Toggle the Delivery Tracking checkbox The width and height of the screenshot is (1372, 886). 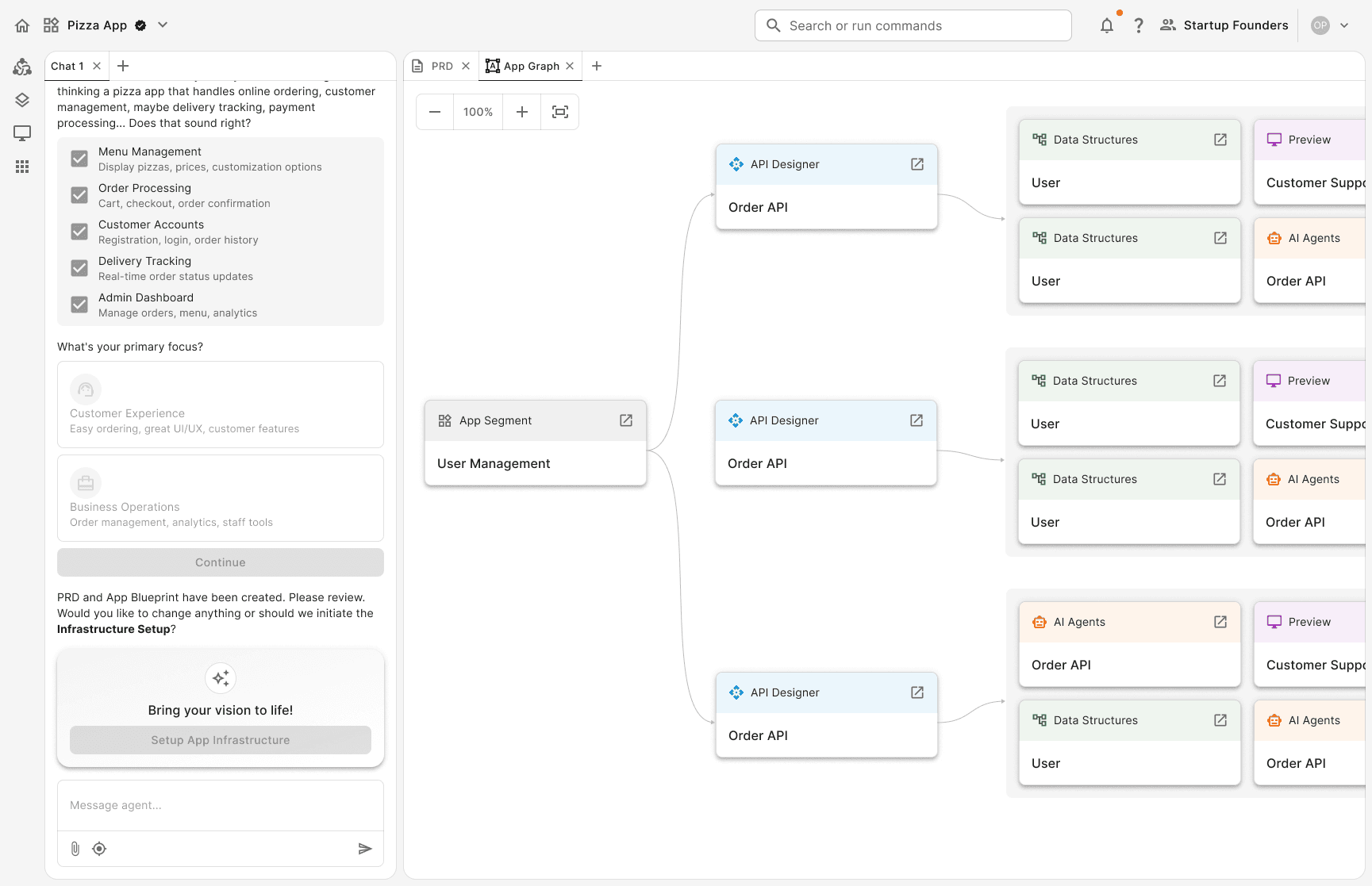pyautogui.click(x=79, y=268)
